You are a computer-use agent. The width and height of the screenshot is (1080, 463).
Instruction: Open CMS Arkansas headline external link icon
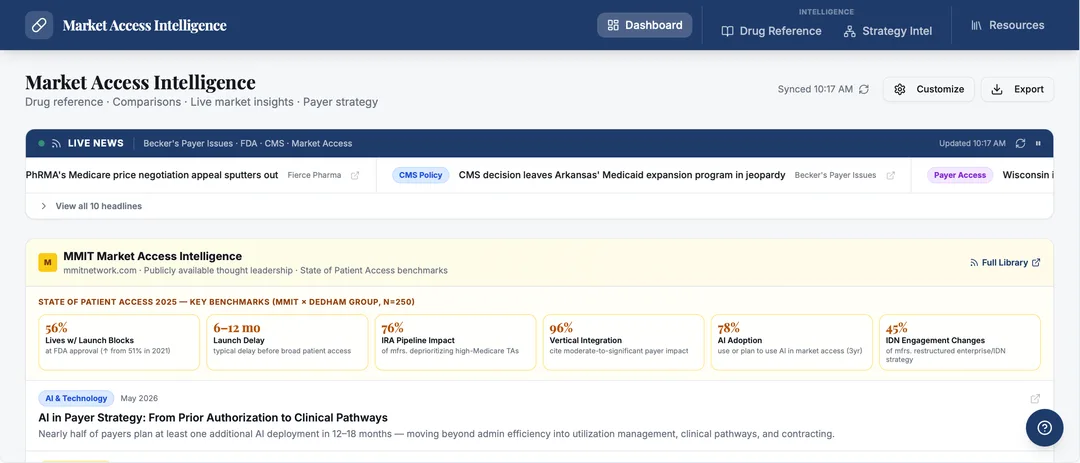891,175
